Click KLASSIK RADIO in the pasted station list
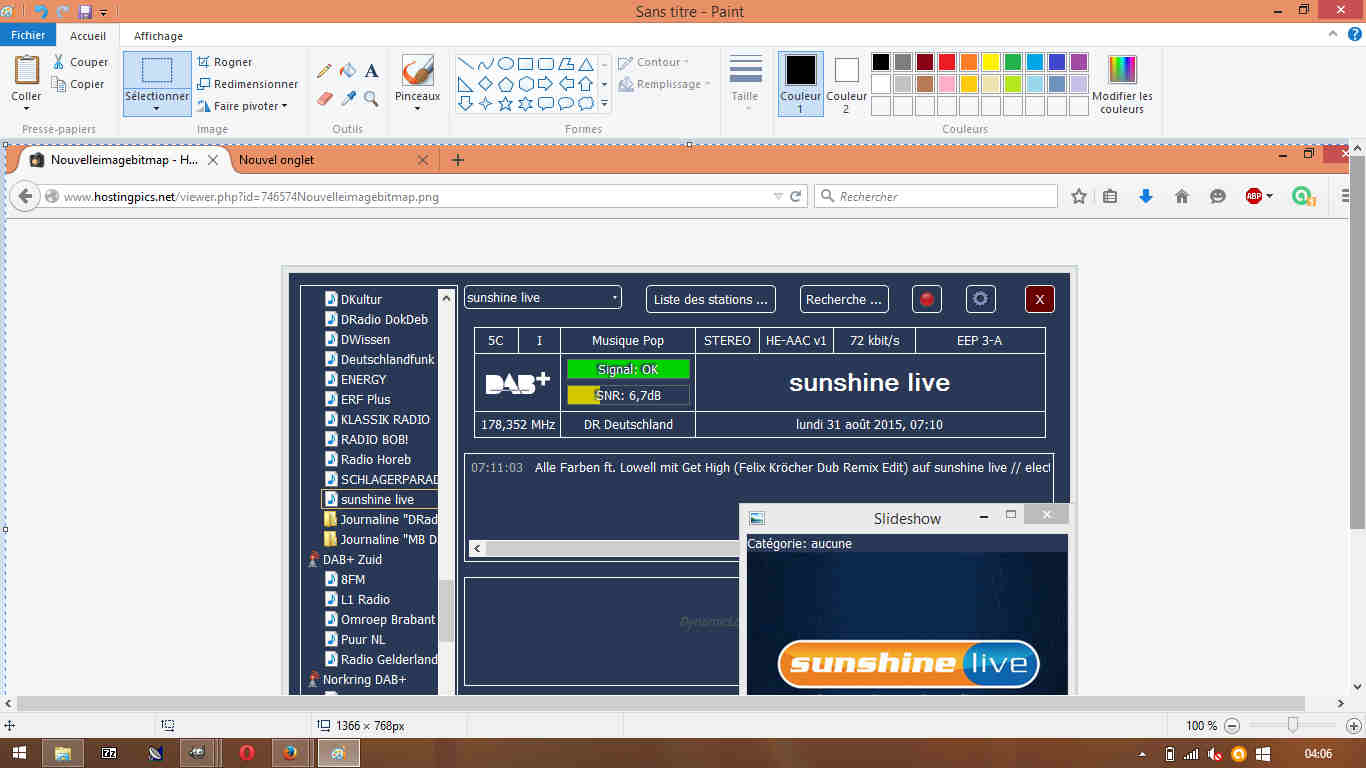 coord(385,419)
